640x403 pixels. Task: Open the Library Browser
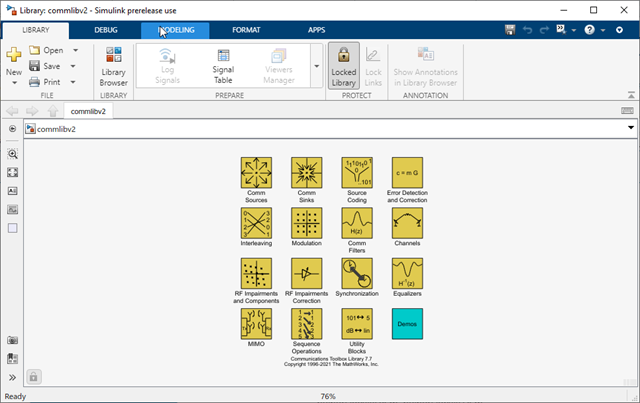[113, 66]
